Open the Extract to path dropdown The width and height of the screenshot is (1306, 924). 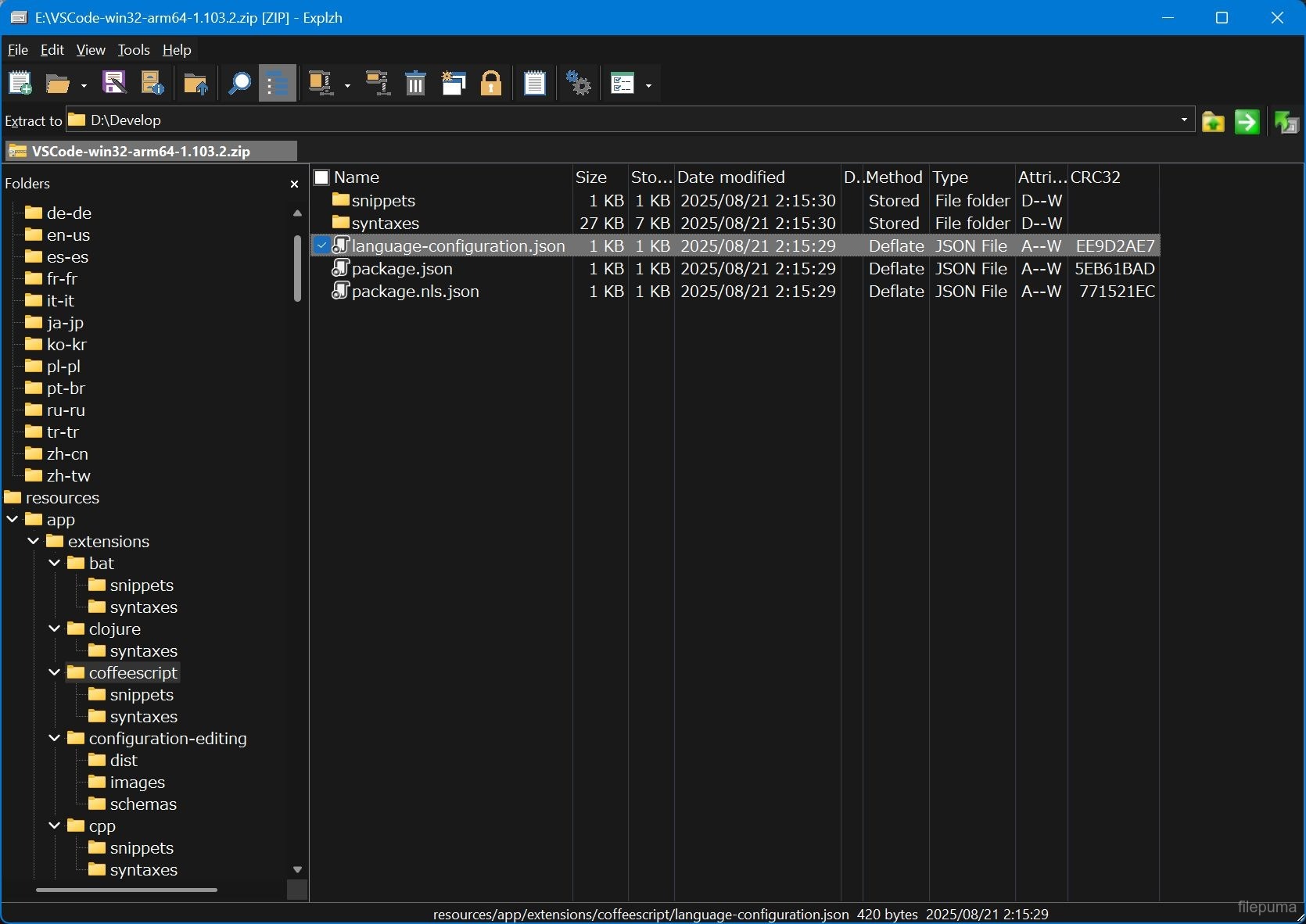pos(1184,120)
